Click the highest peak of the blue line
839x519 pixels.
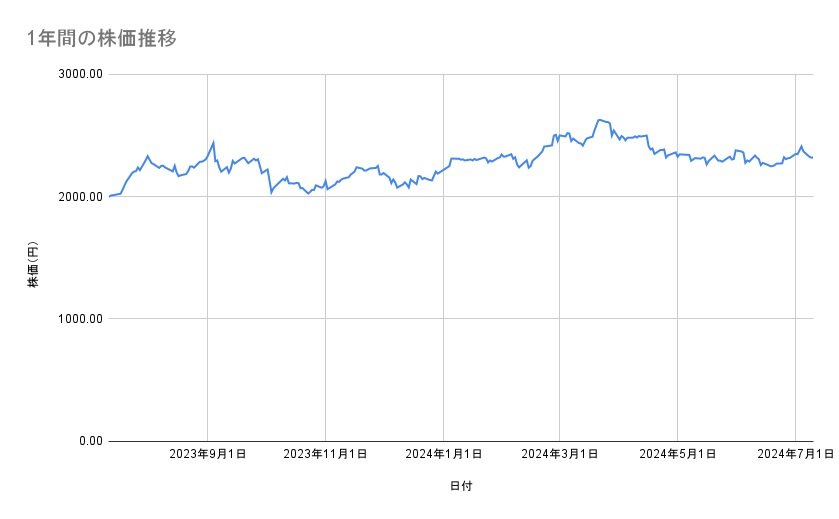598,120
